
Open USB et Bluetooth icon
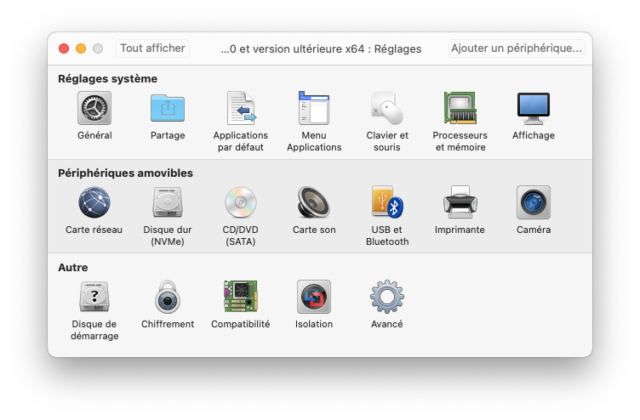coord(387,202)
